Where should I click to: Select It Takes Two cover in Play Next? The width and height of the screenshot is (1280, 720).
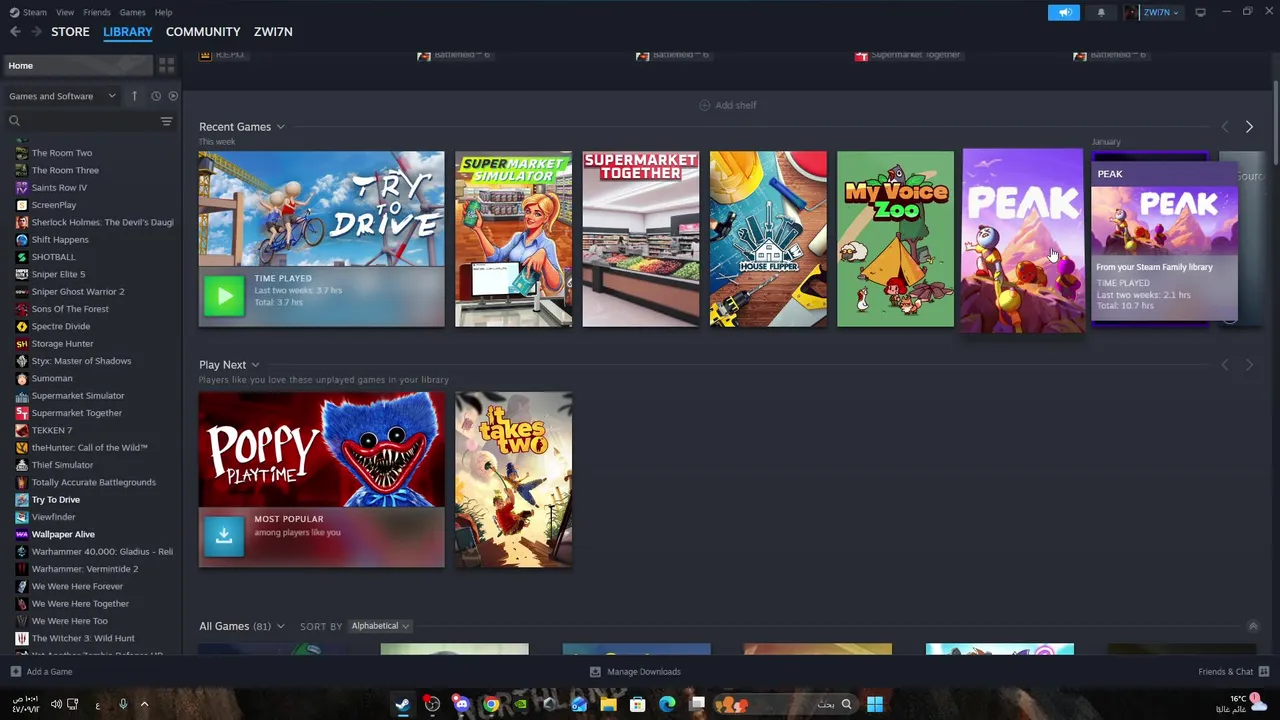513,479
